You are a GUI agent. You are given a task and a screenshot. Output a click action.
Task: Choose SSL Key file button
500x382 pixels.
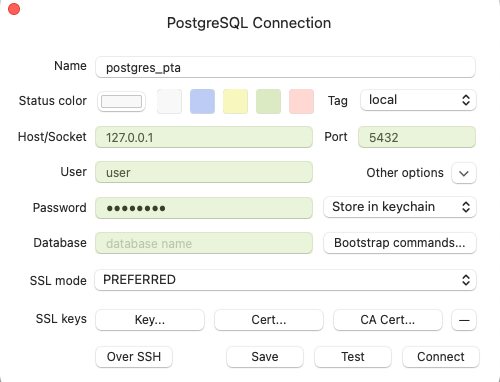point(150,320)
